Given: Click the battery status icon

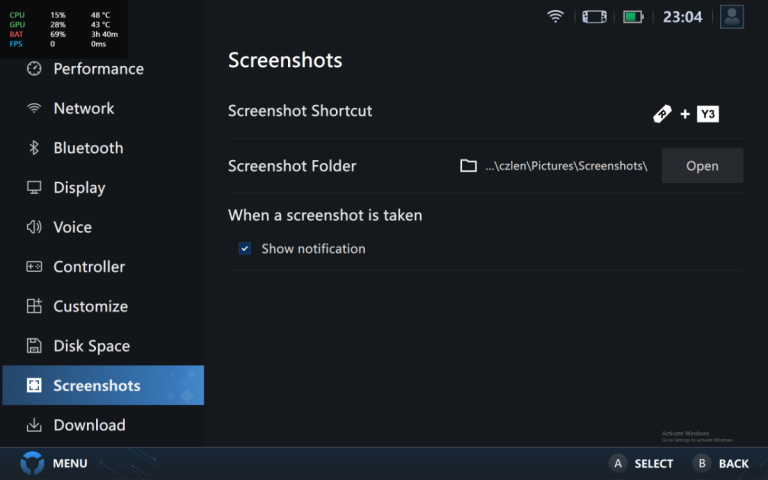Looking at the screenshot, I should (x=632, y=16).
